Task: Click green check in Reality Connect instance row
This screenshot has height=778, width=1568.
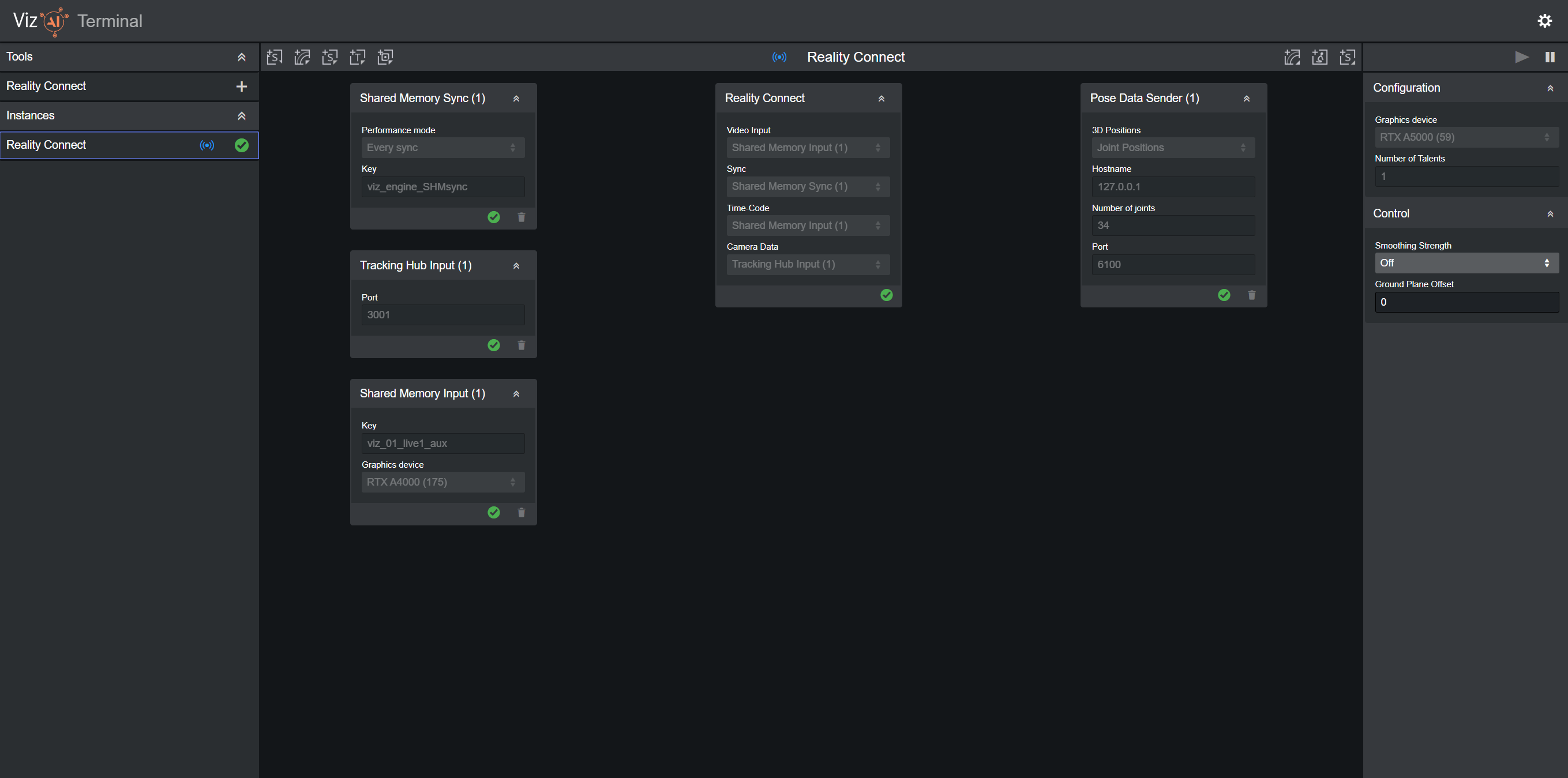Action: (242, 145)
